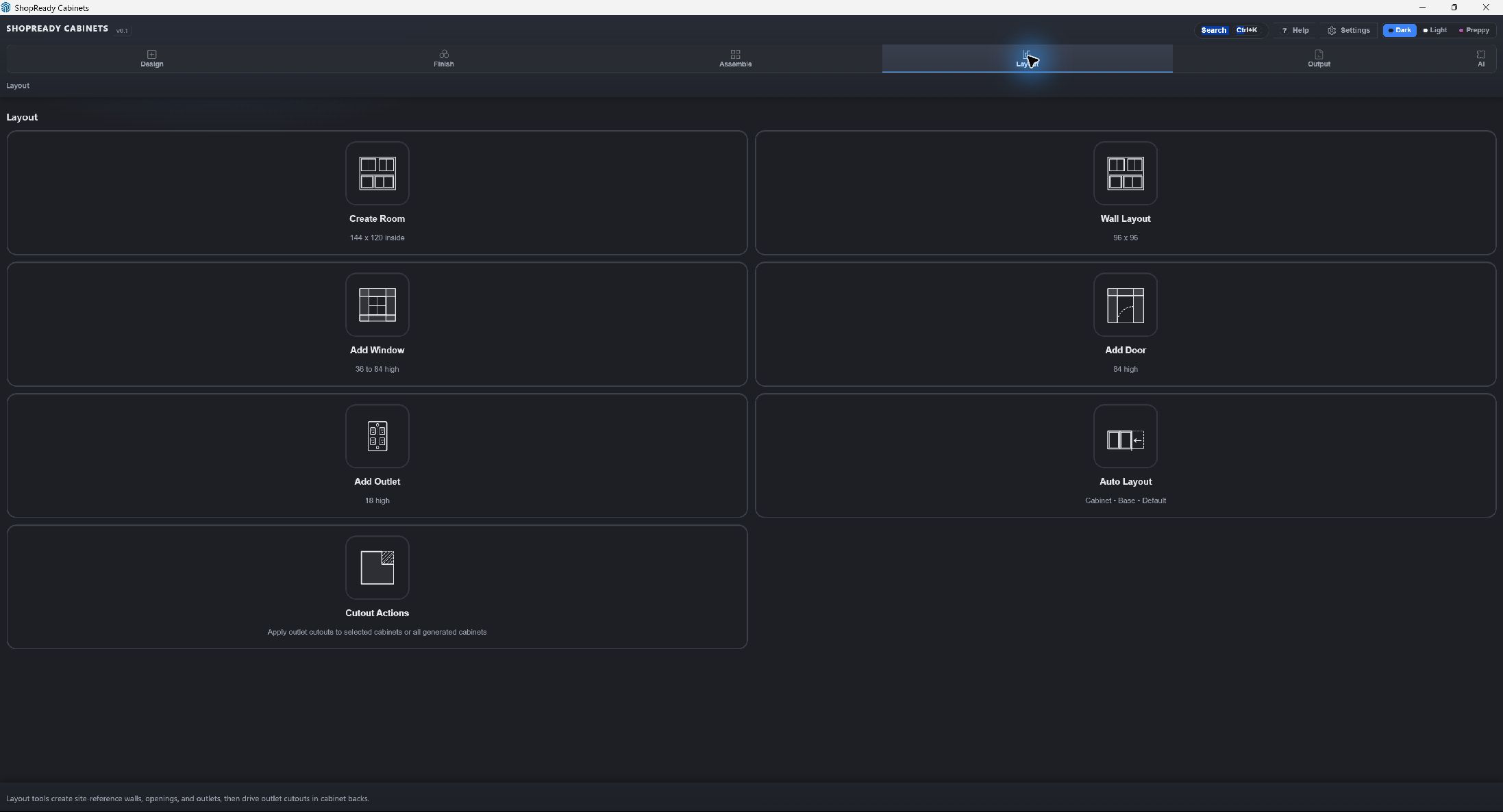This screenshot has width=1503, height=812.
Task: Switch to the Finish tab
Action: (443, 59)
